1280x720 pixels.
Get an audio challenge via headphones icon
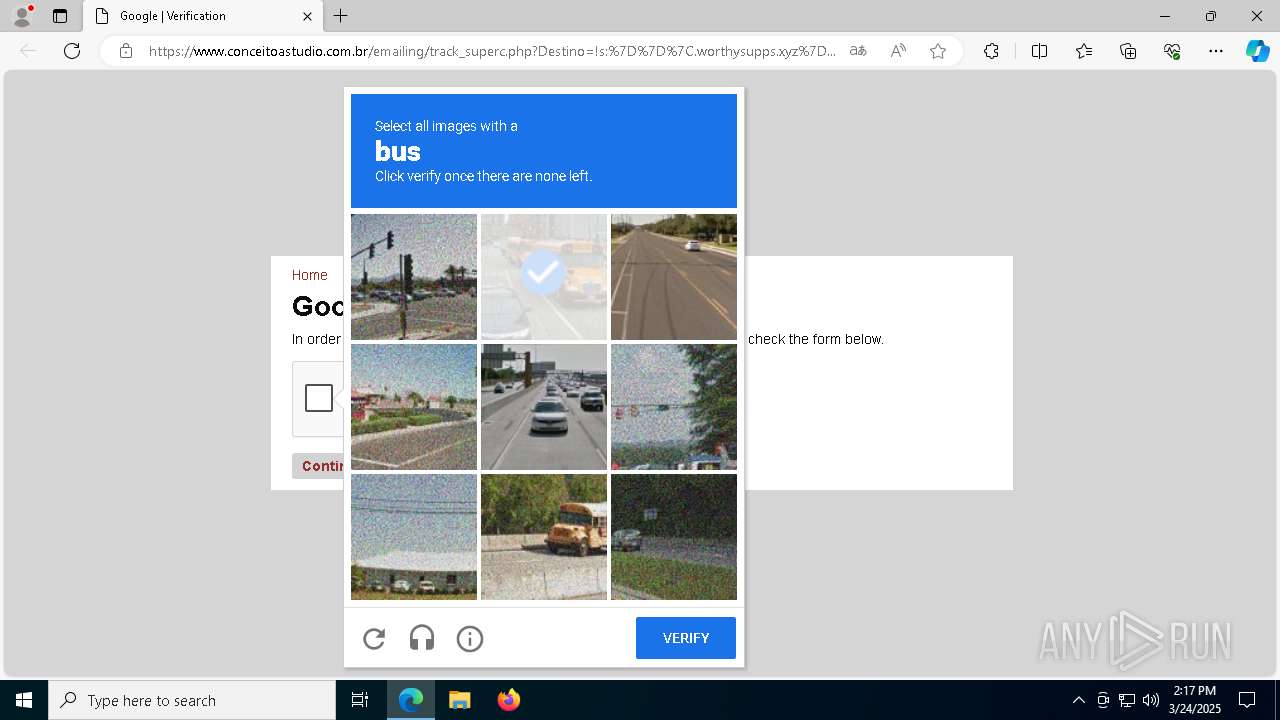(422, 638)
